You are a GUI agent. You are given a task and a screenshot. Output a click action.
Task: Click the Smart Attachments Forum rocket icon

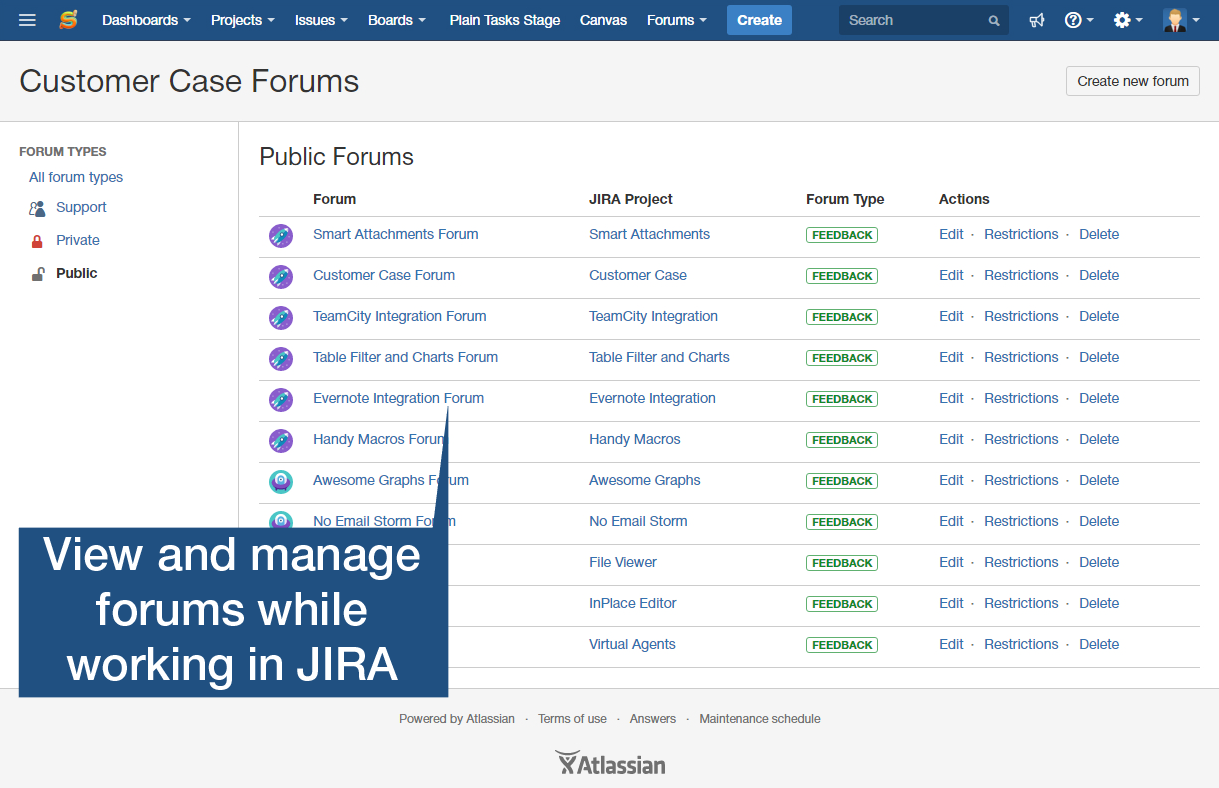click(x=281, y=236)
